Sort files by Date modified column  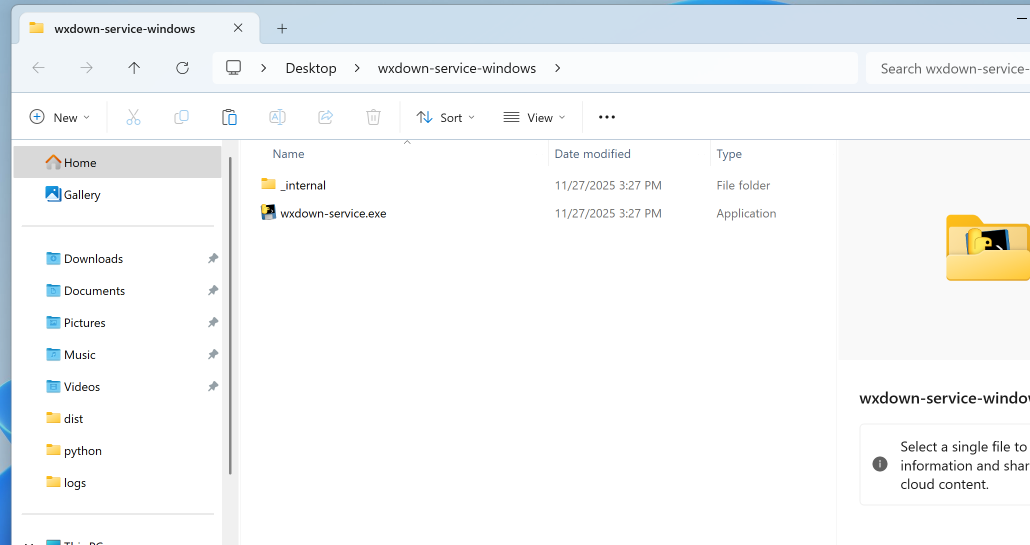(x=593, y=154)
